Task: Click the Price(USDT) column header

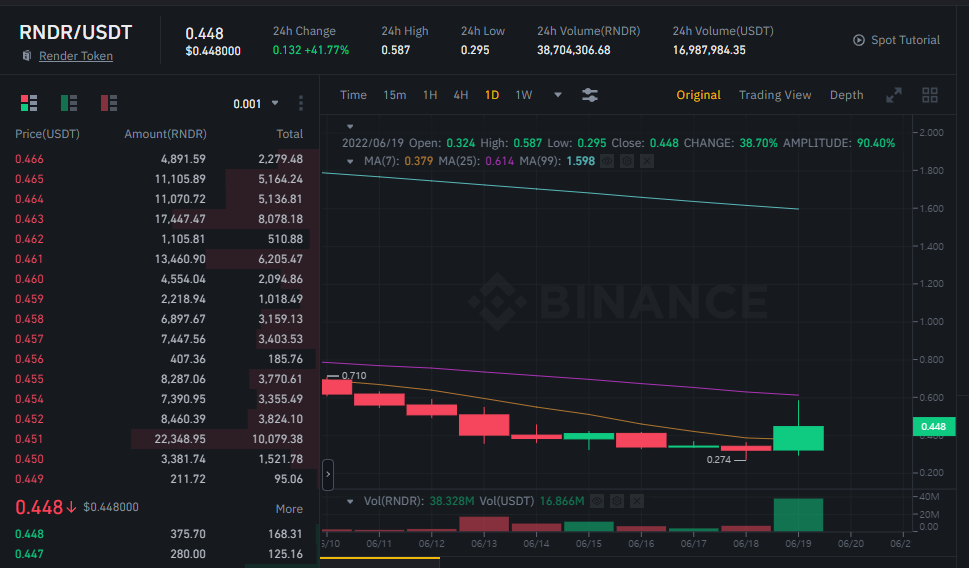Action: (47, 134)
